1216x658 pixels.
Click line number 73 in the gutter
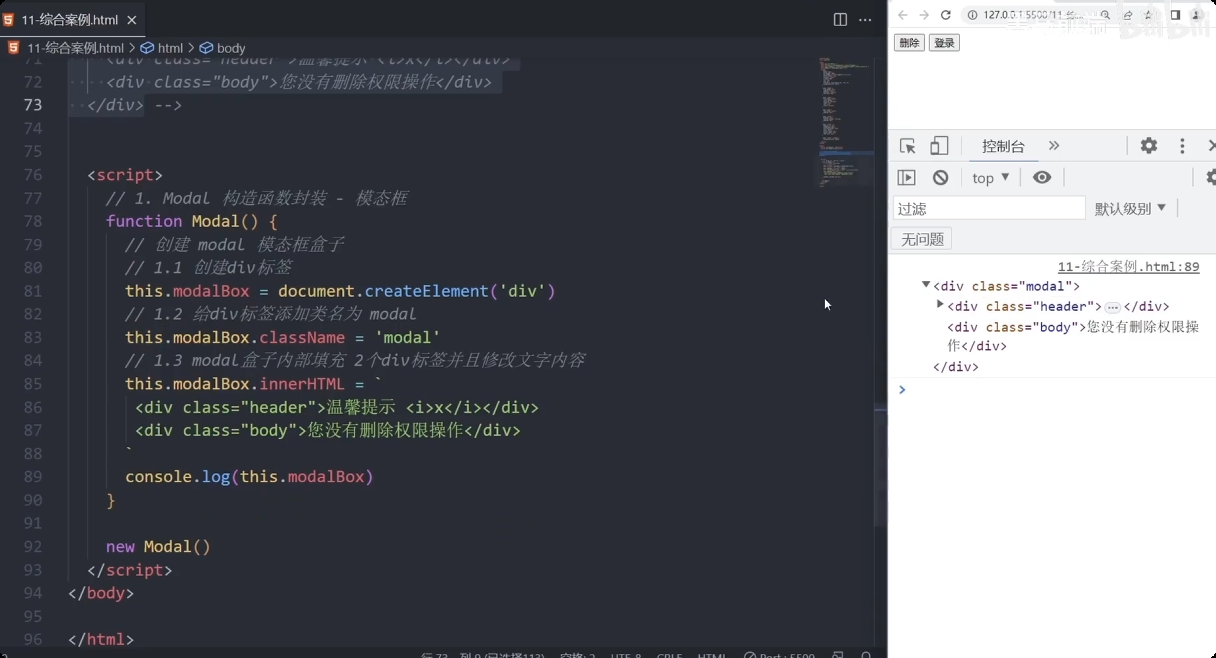[33, 105]
